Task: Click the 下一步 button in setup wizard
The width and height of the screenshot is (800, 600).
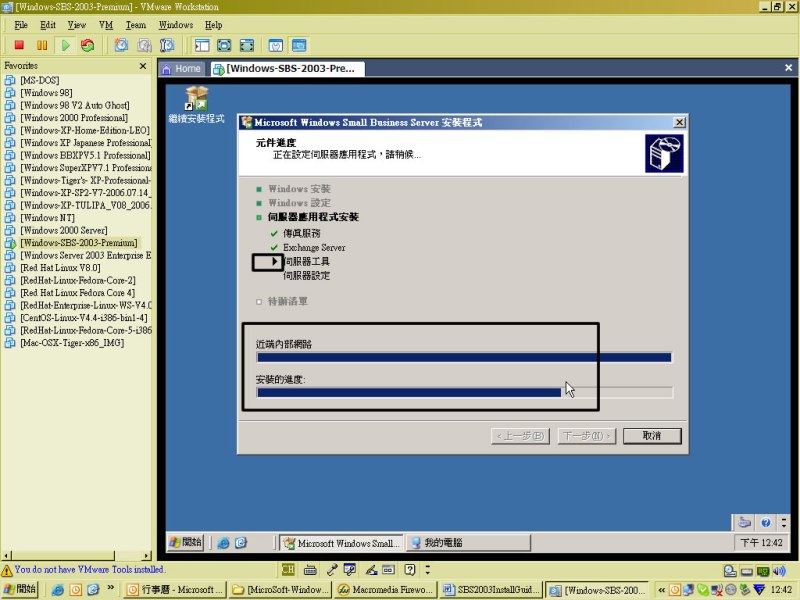Action: (587, 436)
